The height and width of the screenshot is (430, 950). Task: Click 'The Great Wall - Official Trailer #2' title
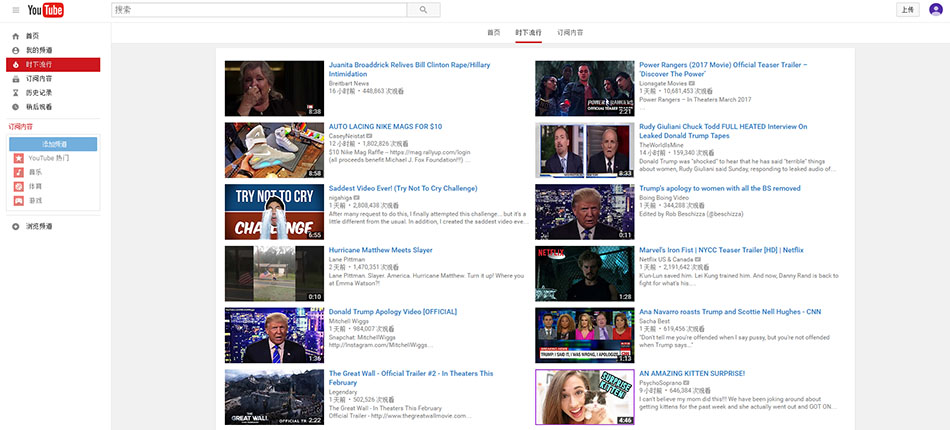411,378
